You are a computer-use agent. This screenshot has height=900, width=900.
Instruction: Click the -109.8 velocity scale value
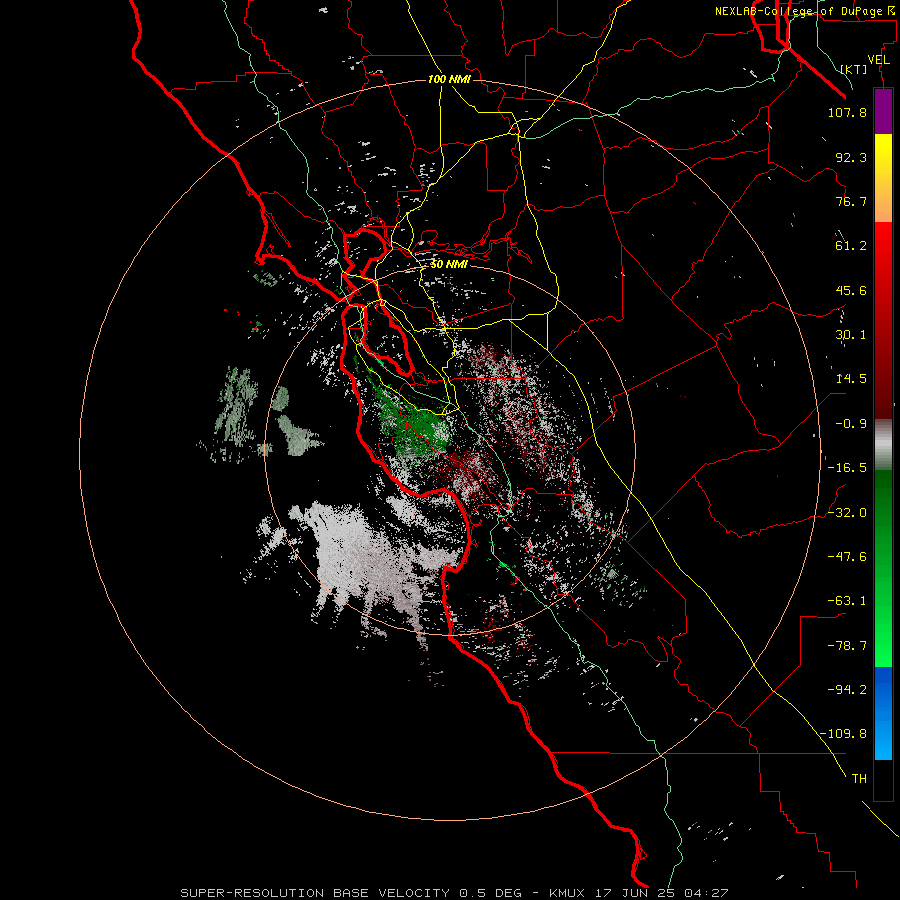843,734
